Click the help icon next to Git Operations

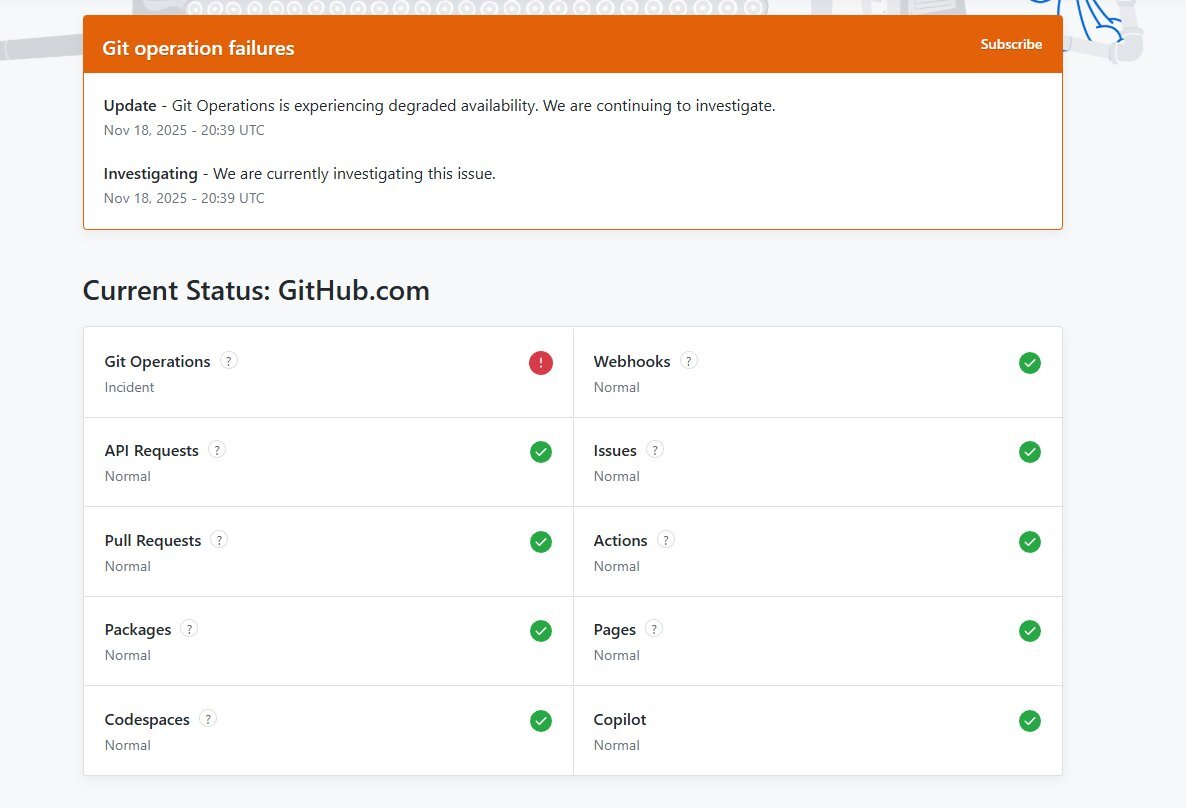coord(229,361)
